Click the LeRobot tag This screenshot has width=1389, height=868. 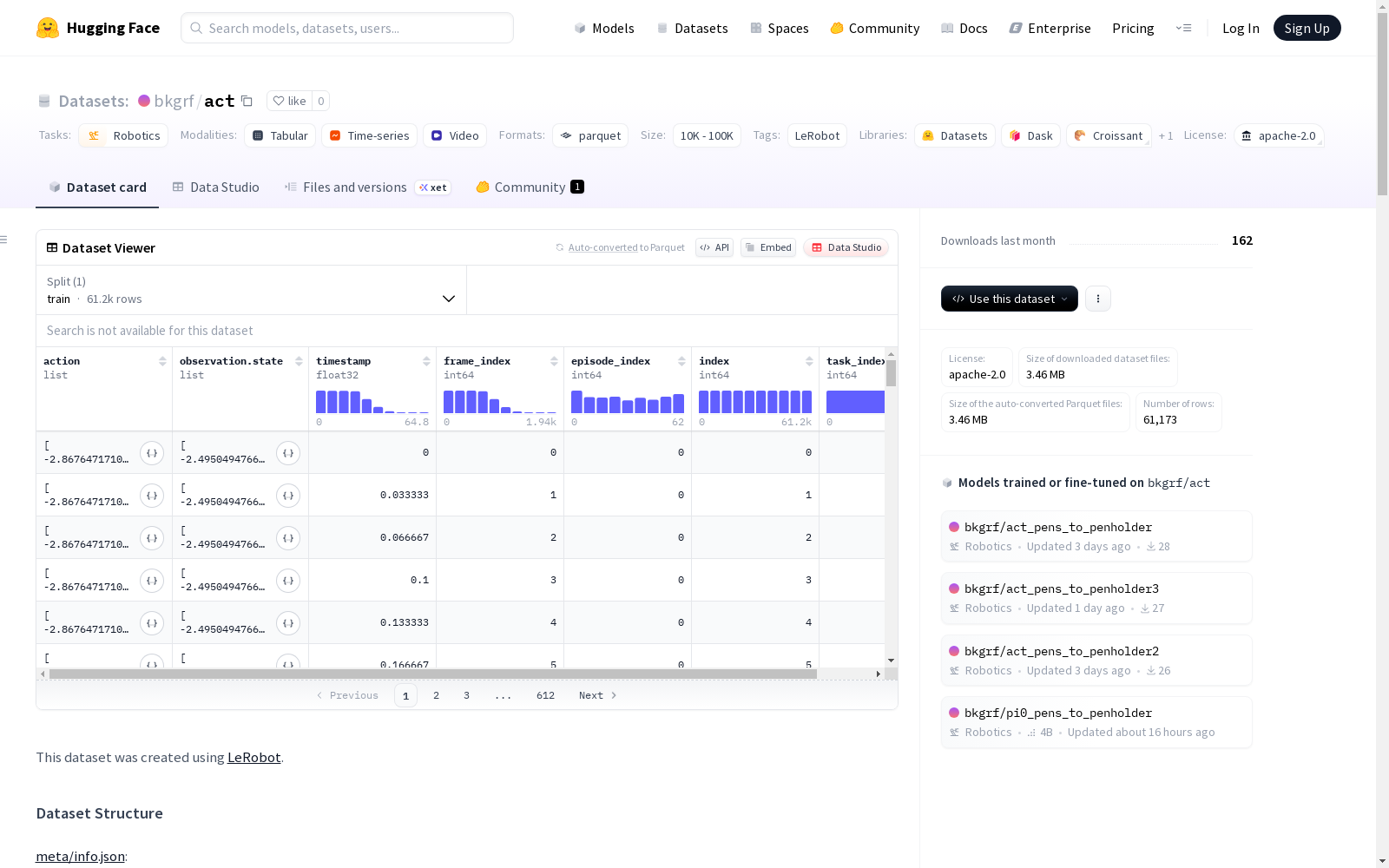(x=817, y=135)
